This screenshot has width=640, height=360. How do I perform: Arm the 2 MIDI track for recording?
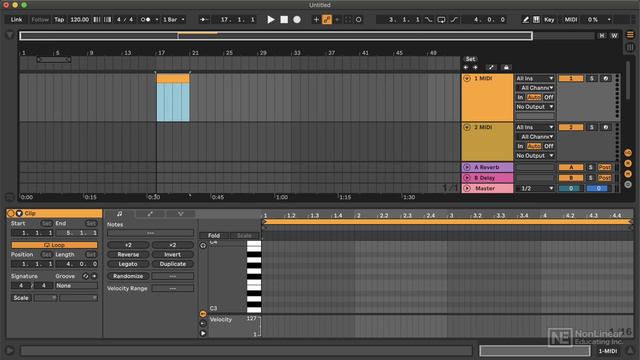(605, 127)
